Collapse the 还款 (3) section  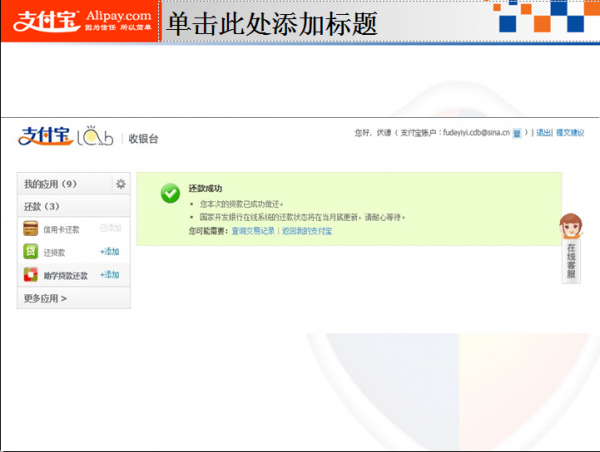[42, 206]
